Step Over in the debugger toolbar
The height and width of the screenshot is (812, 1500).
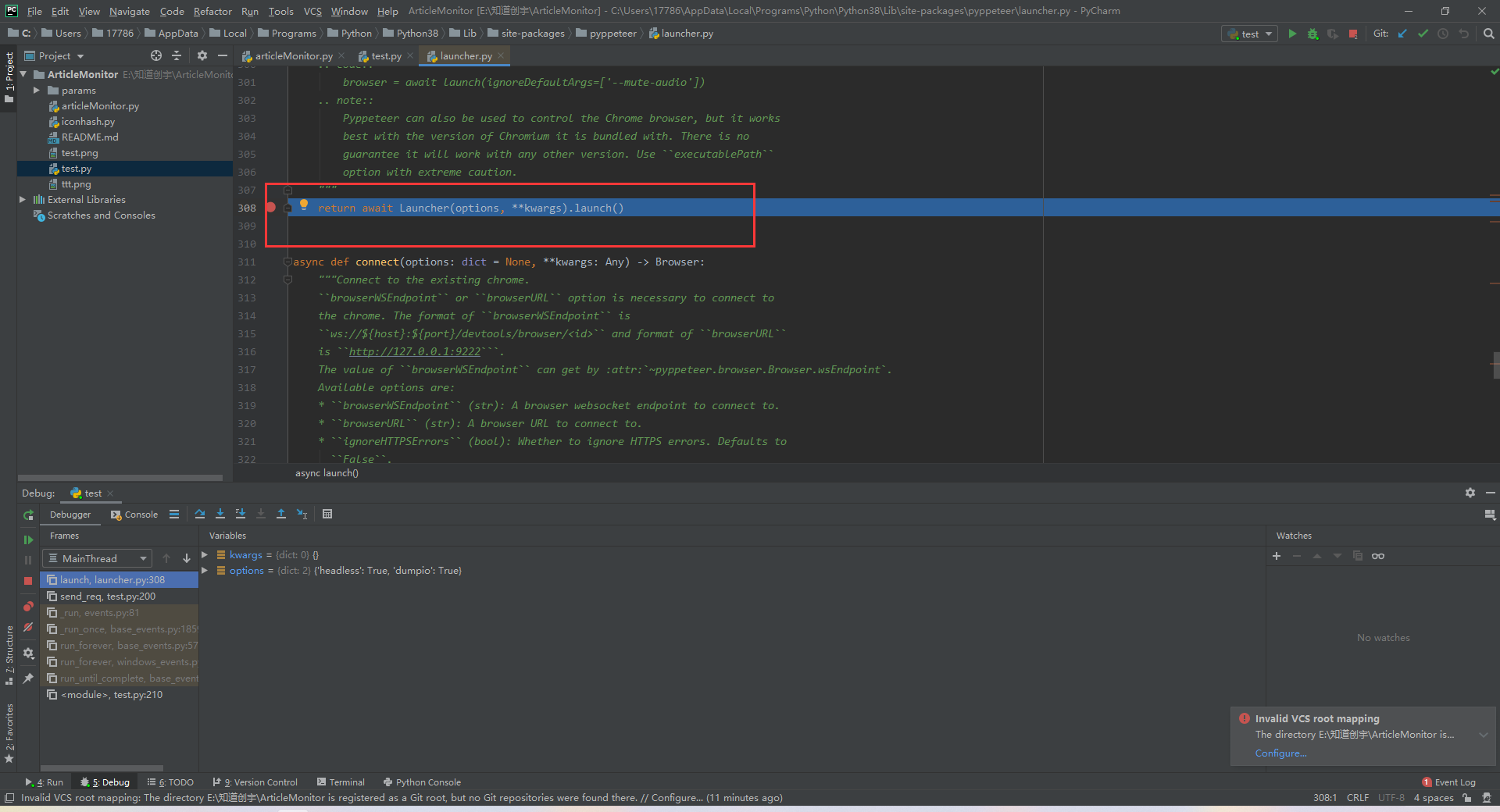coord(200,514)
